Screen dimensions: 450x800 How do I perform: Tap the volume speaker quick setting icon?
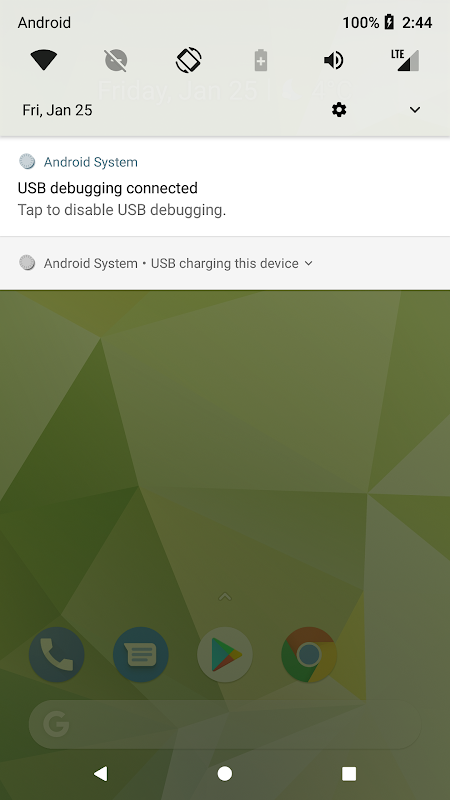(334, 61)
